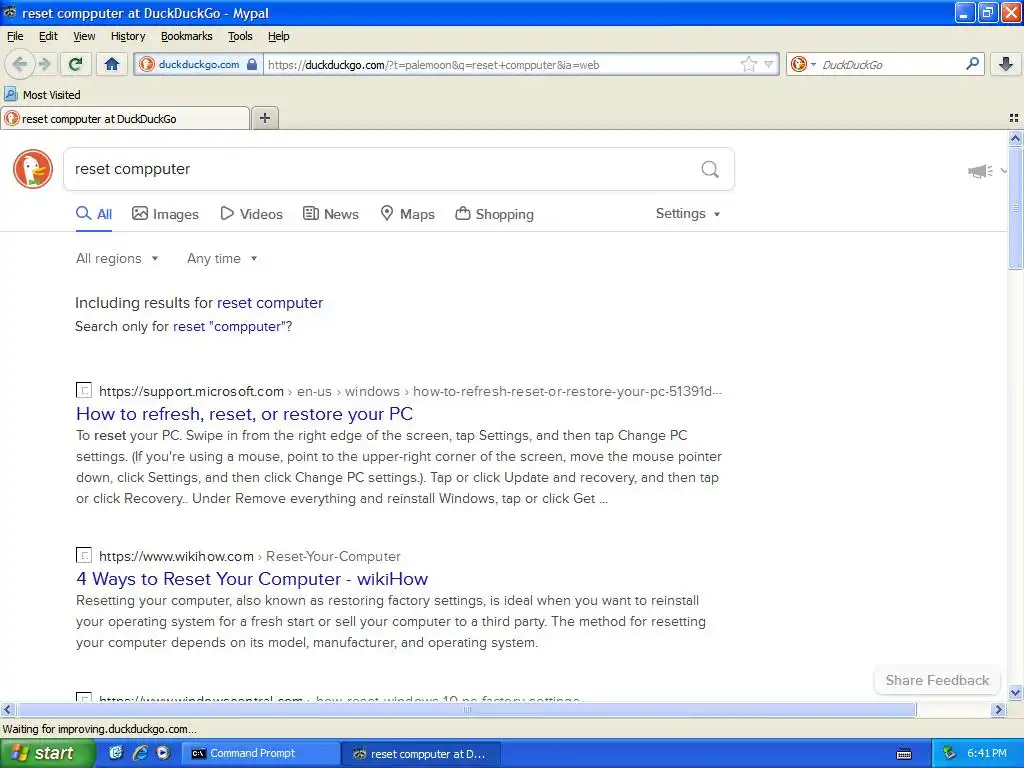Reload the page with the refresh button
This screenshot has width=1024, height=768.
[x=75, y=64]
